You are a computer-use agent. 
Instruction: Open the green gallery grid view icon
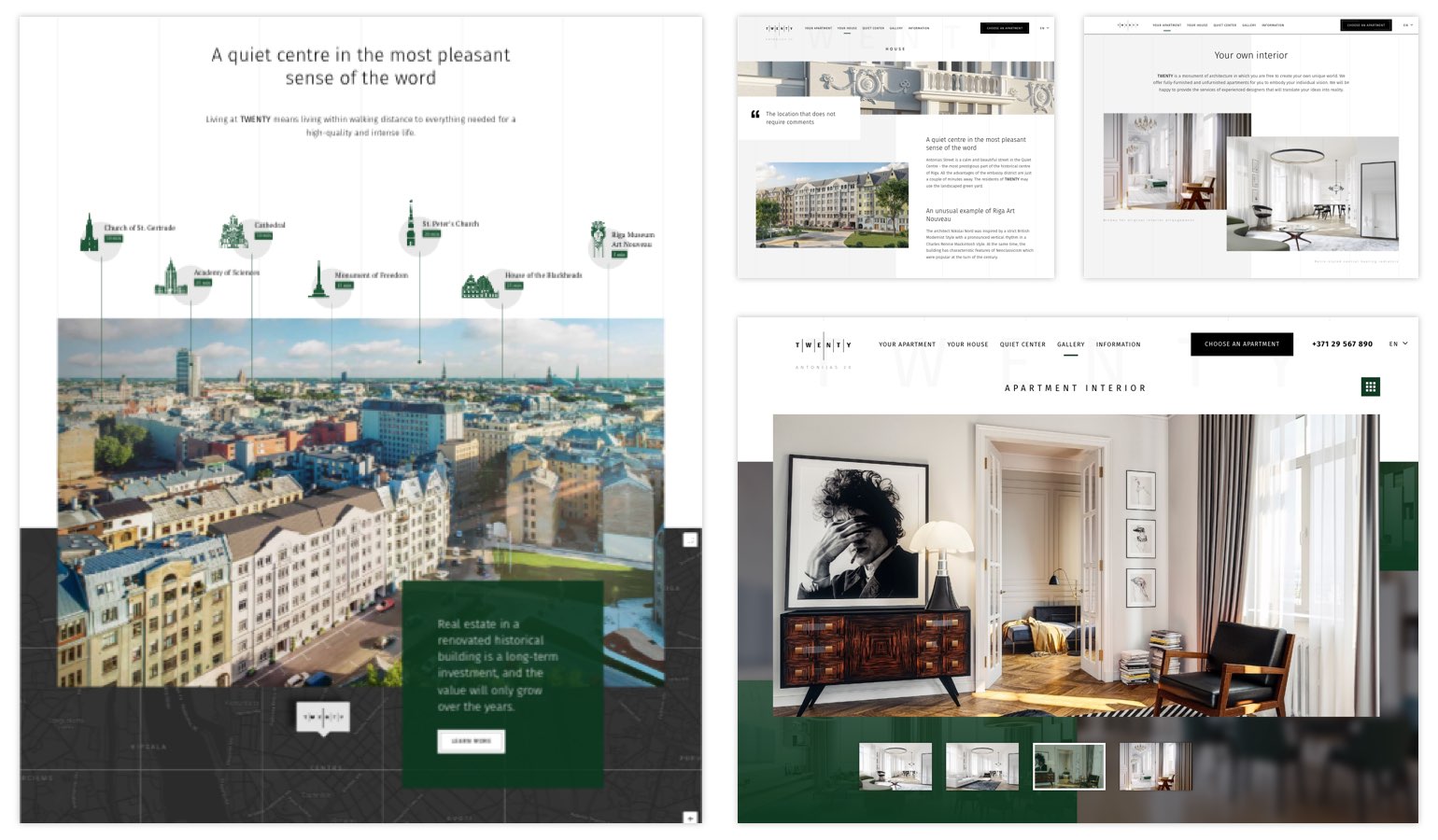tap(1370, 386)
